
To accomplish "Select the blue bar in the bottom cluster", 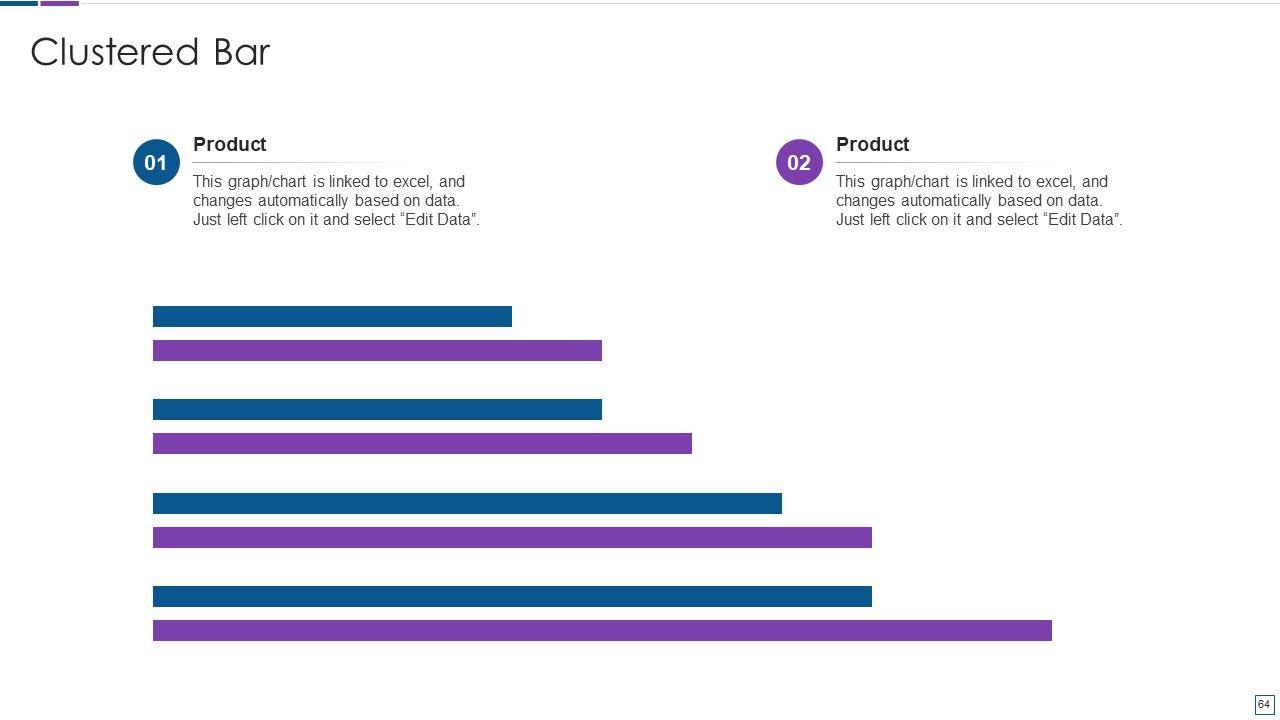I will point(512,596).
